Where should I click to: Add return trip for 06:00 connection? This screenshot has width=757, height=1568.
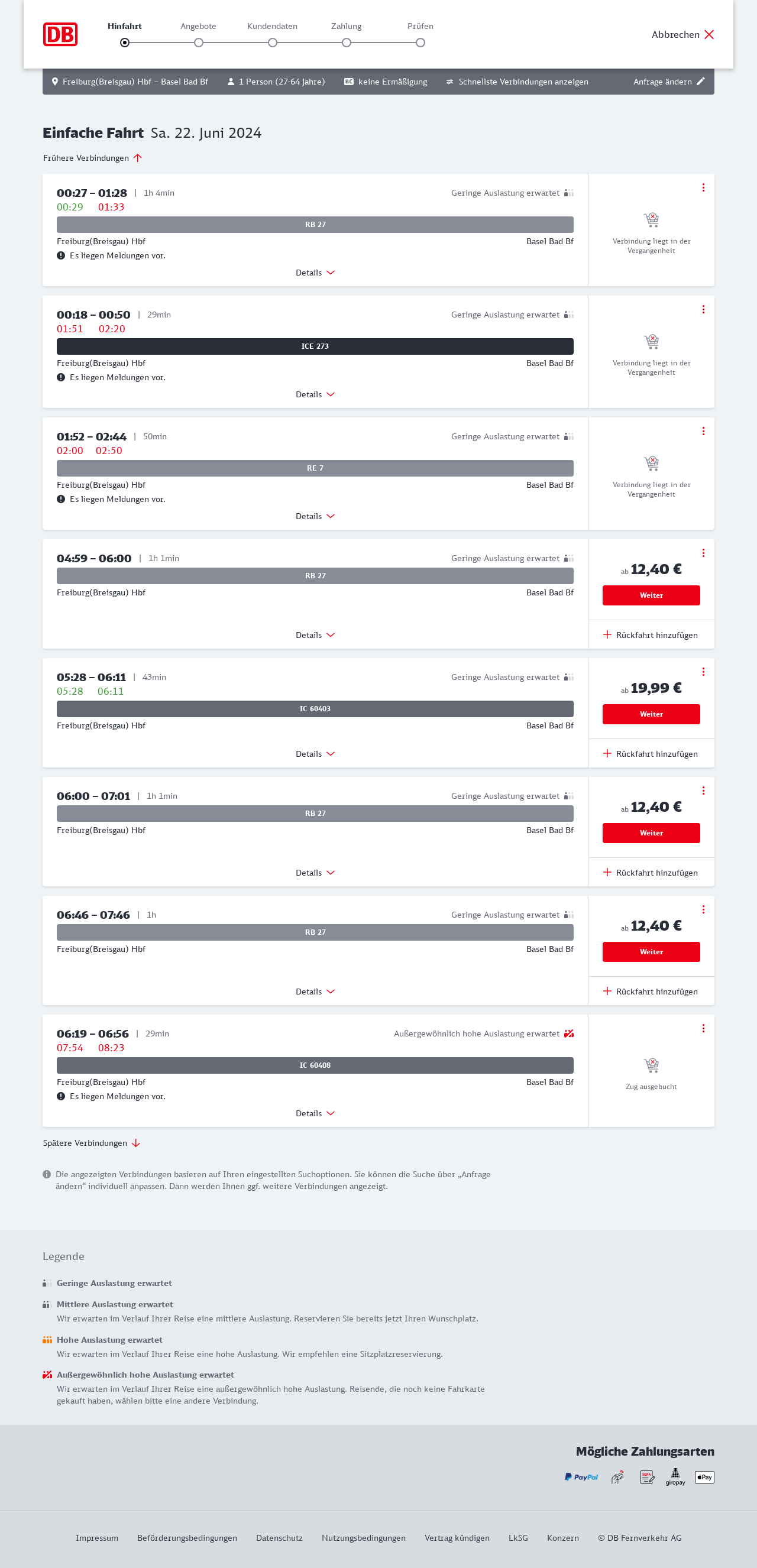(x=651, y=873)
